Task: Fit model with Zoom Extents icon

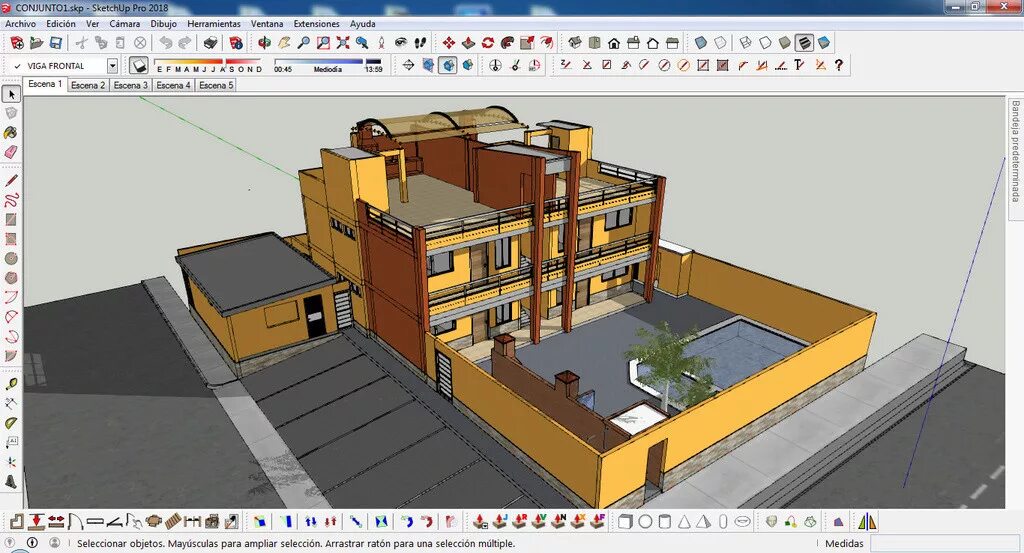Action: pyautogui.click(x=343, y=43)
